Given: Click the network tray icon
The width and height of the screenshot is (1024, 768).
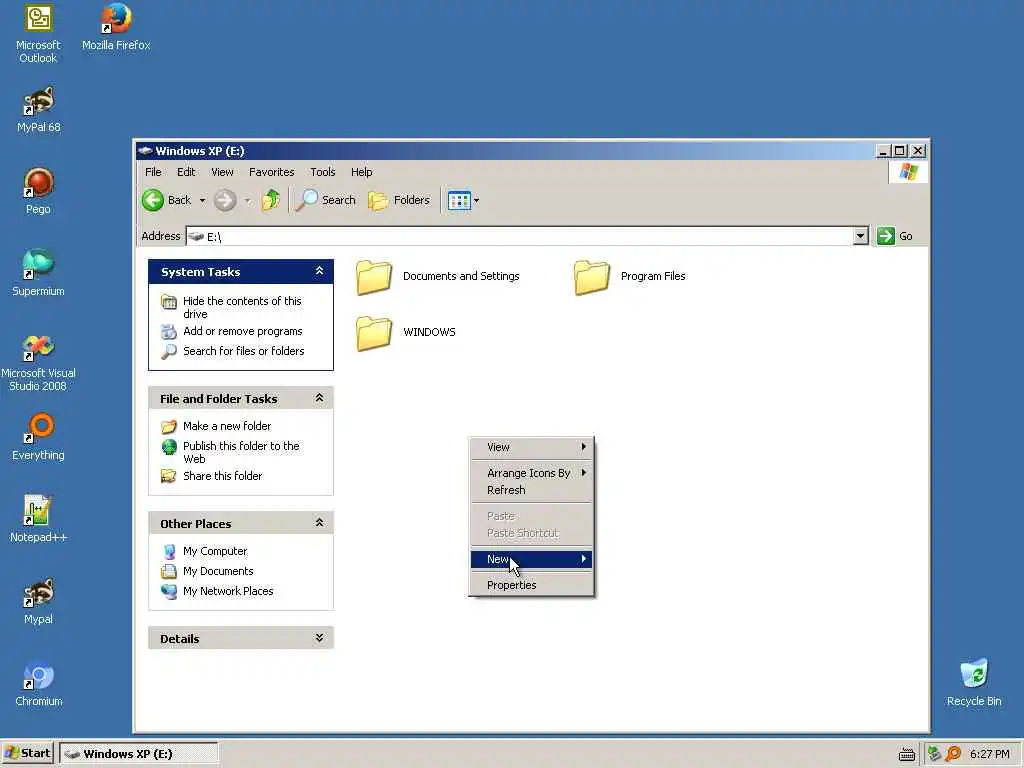Looking at the screenshot, I should 934,754.
